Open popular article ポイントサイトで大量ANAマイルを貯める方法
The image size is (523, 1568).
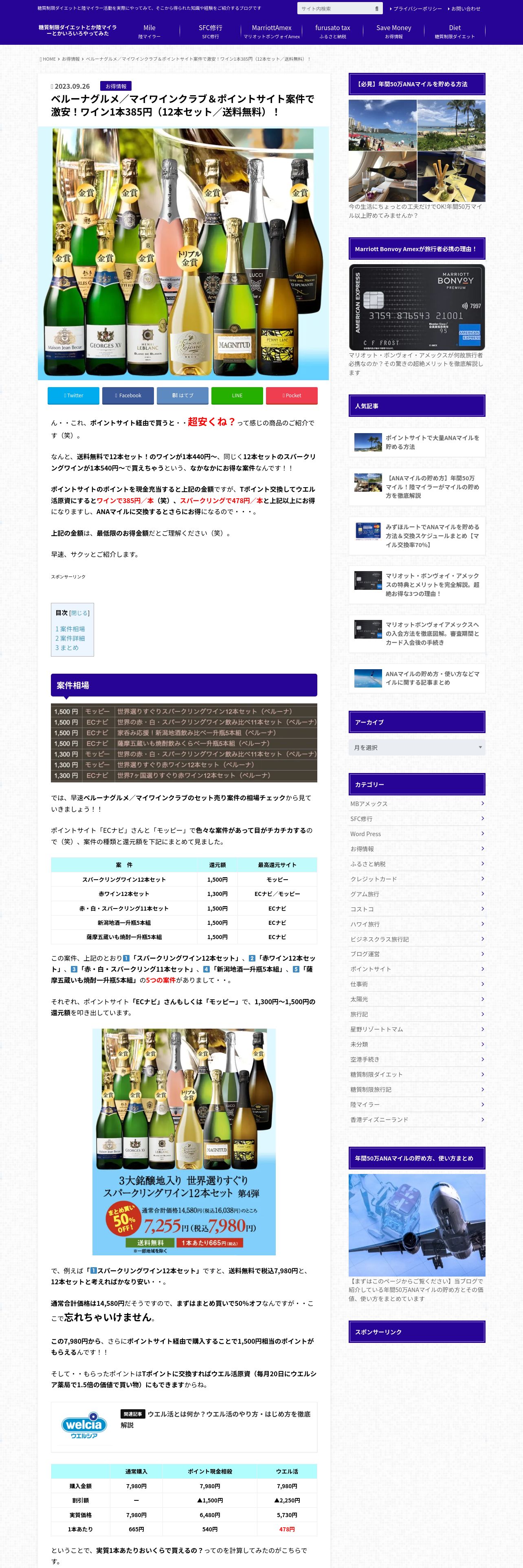(416, 442)
